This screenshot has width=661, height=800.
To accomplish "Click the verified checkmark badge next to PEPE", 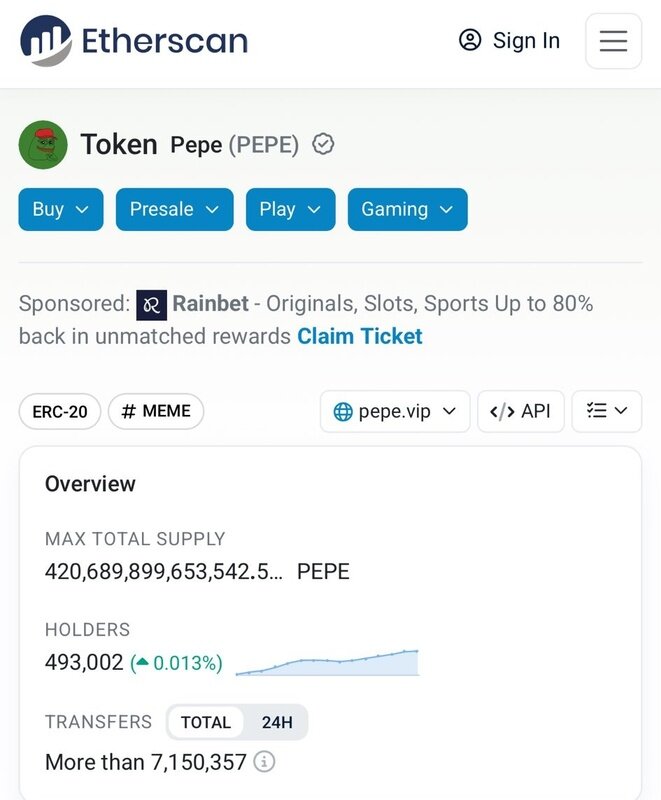I will [x=323, y=145].
